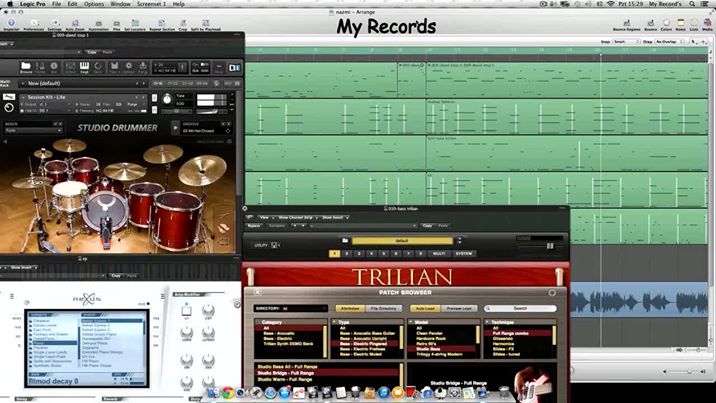Open Kontakt Browse folder icon

point(26,68)
